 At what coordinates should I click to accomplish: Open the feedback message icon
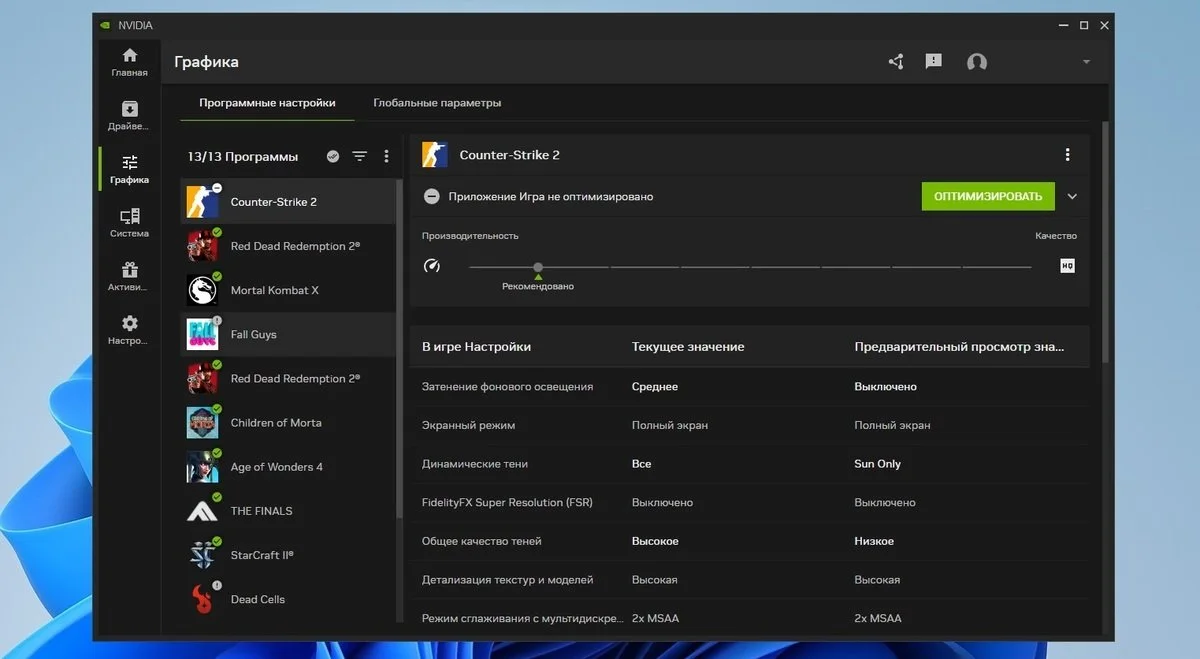click(x=934, y=62)
